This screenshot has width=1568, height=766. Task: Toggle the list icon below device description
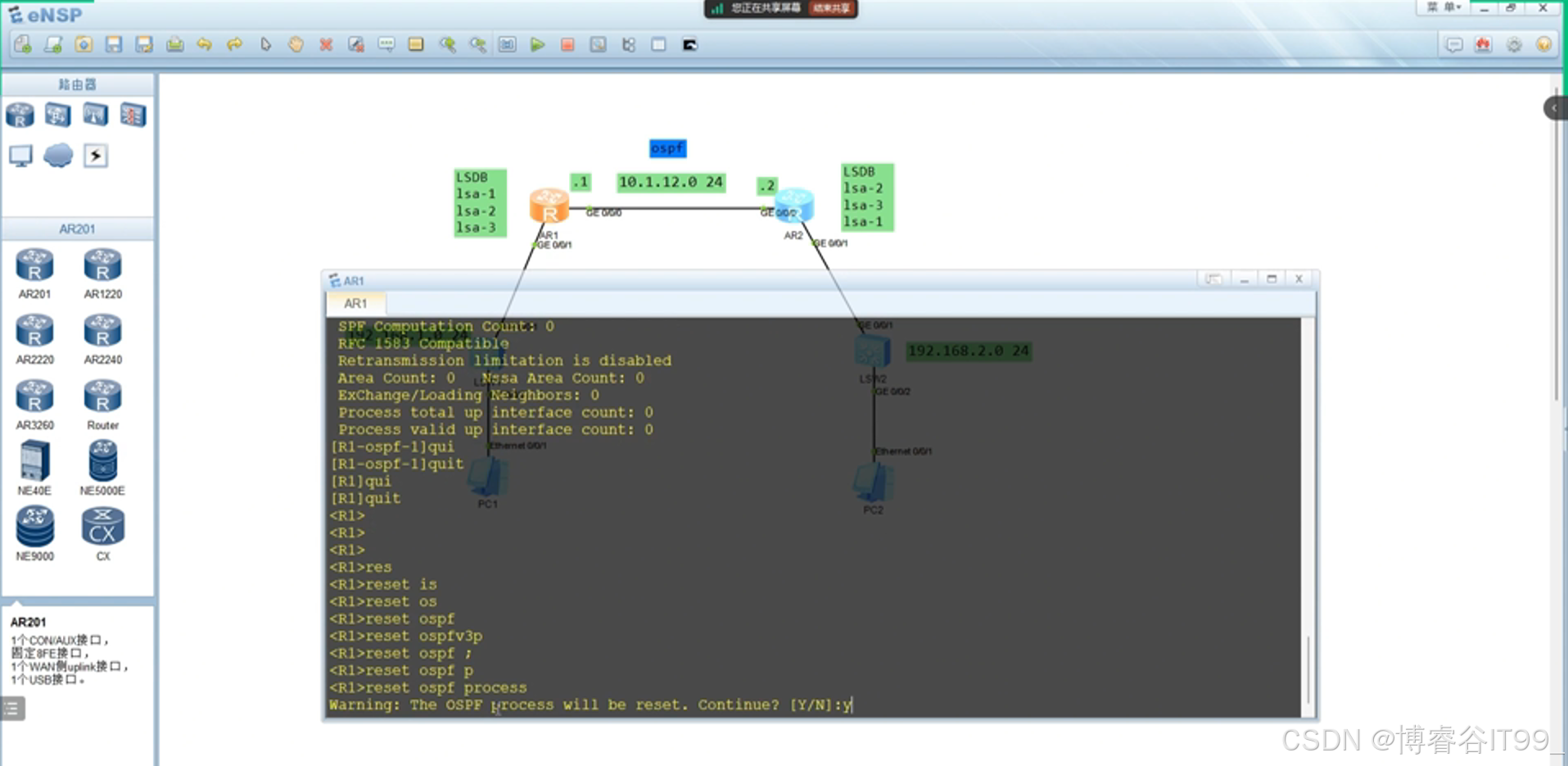pyautogui.click(x=12, y=709)
